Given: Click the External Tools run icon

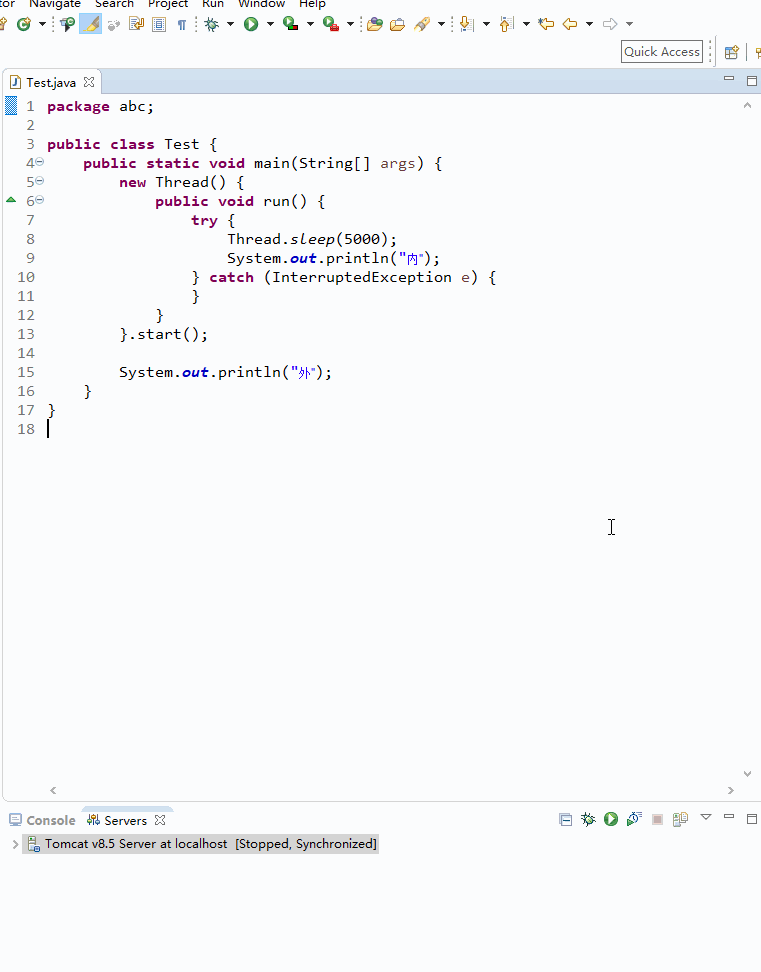Looking at the screenshot, I should tap(331, 24).
